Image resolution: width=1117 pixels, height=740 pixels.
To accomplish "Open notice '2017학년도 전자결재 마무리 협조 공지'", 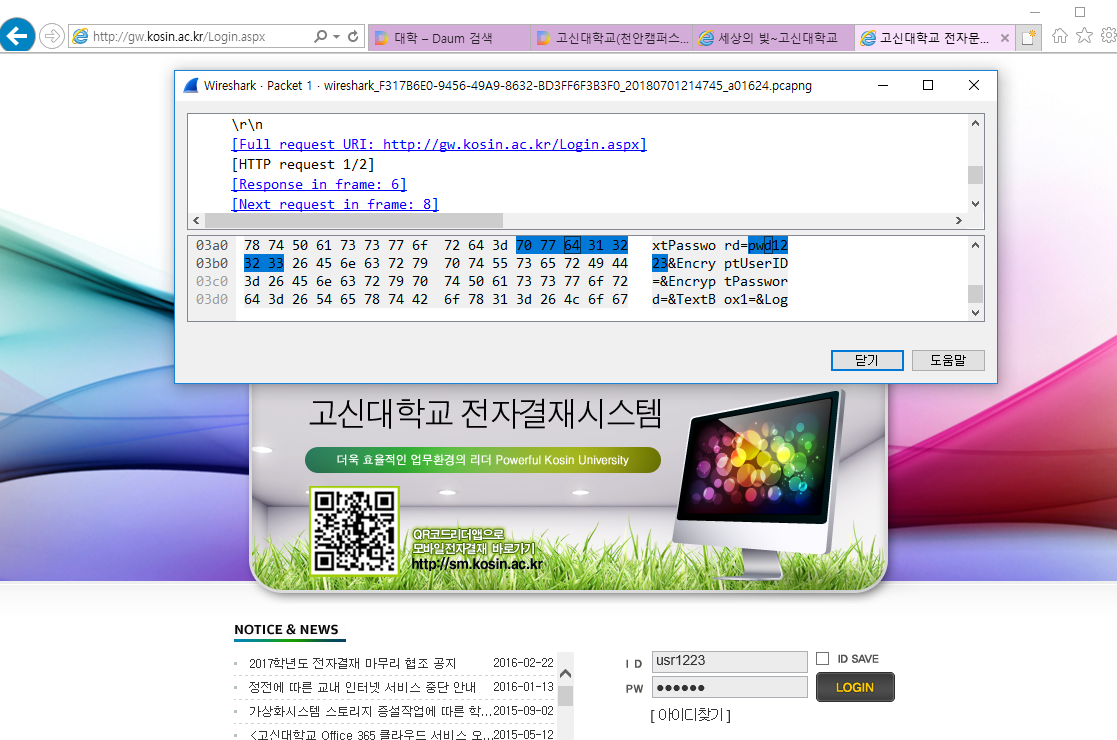I will [353, 663].
